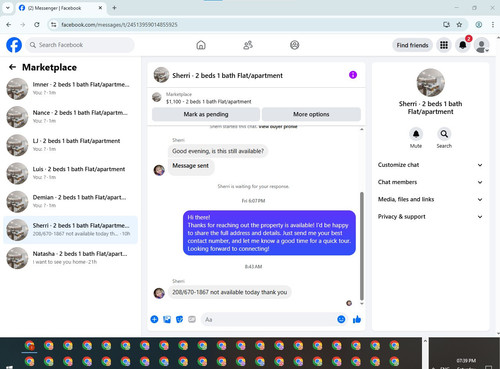Open the Facebook logo home link
This screenshot has height=369, width=500.
pyautogui.click(x=14, y=45)
